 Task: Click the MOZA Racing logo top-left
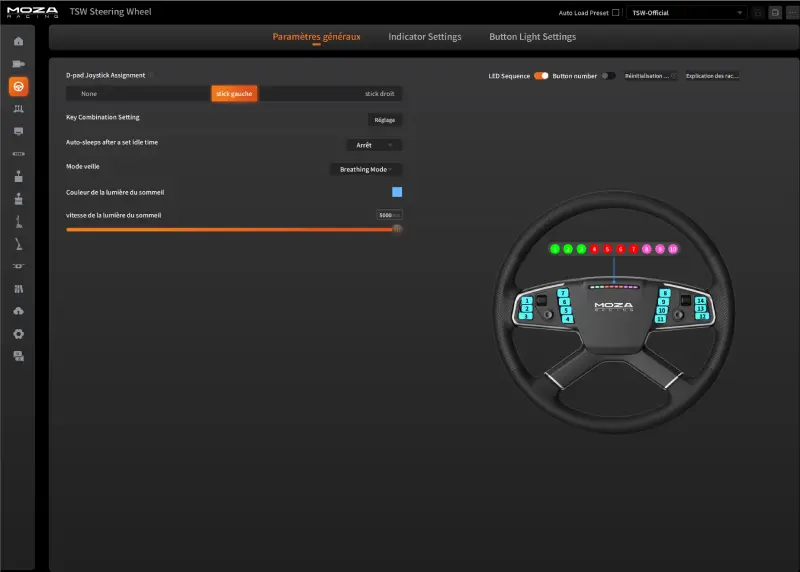click(x=33, y=12)
